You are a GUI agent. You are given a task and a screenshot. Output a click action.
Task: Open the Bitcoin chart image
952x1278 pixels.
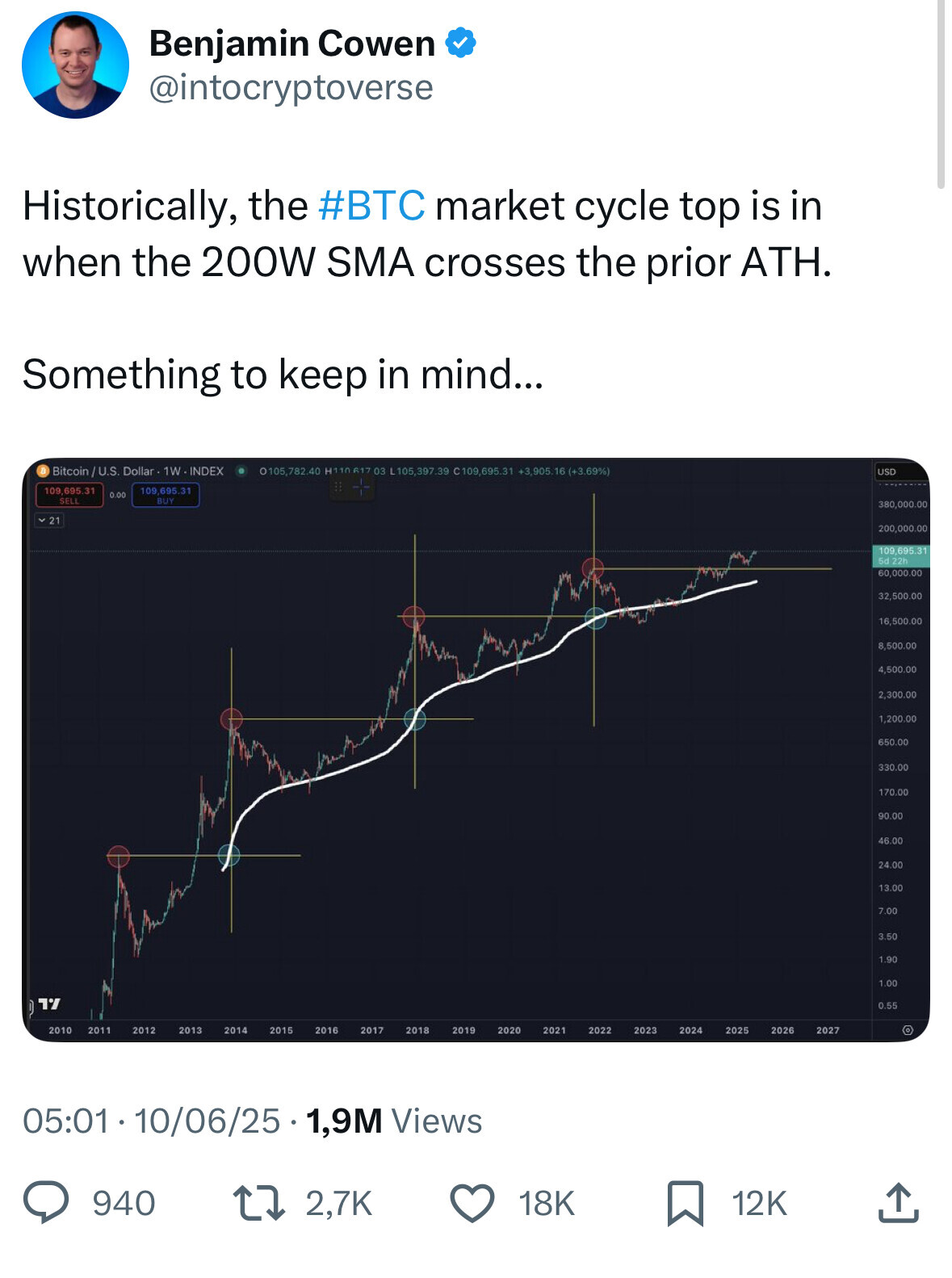point(476,750)
